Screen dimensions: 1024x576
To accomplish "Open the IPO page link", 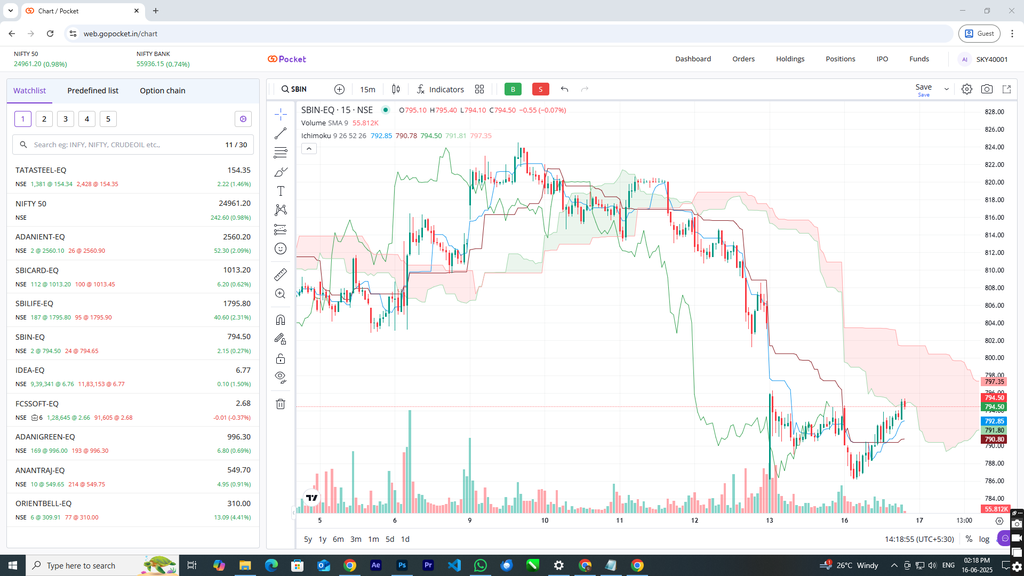I will [x=882, y=59].
